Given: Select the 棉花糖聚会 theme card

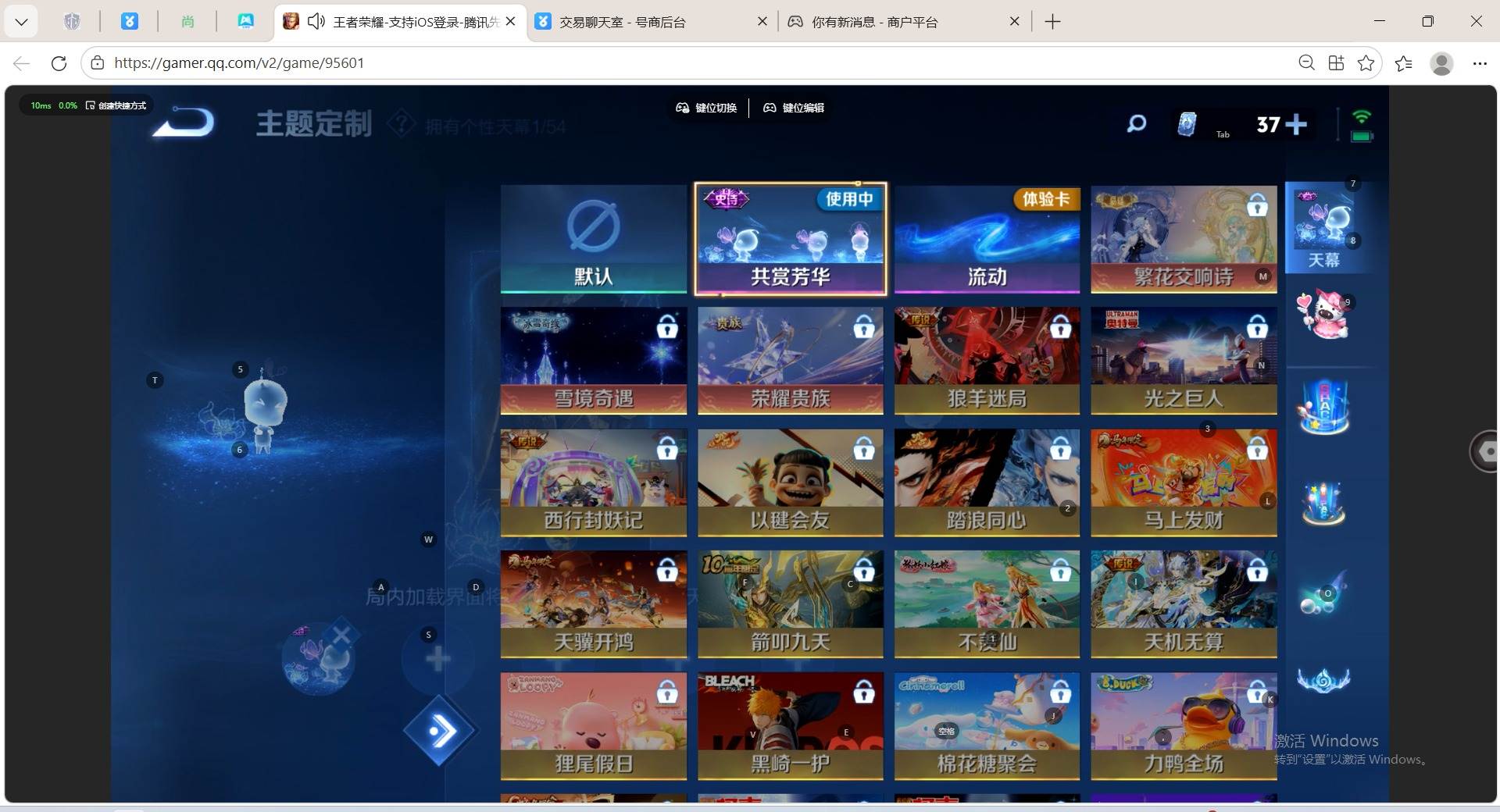Looking at the screenshot, I should pyautogui.click(x=987, y=726).
